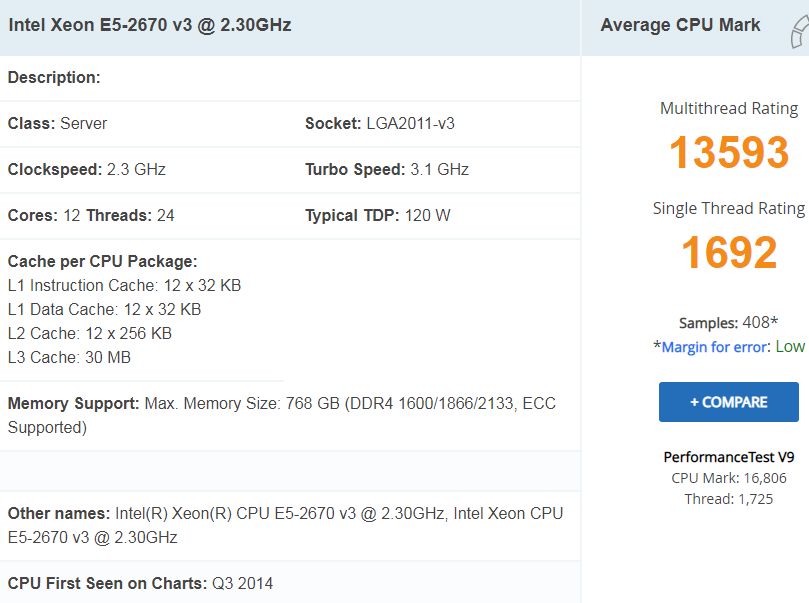The image size is (809, 603).
Task: Click the Other names: text block
Action: coord(285,525)
